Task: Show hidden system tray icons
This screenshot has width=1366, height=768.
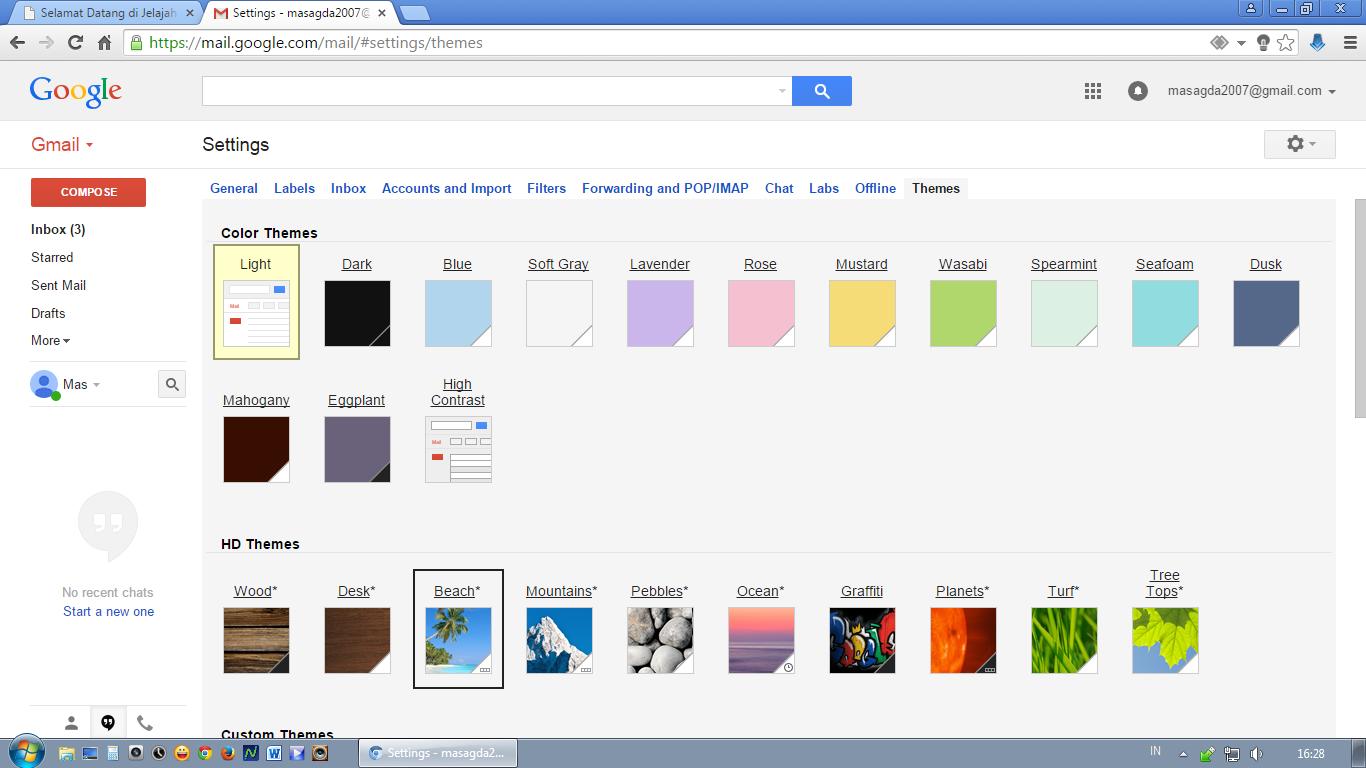Action: [1183, 754]
